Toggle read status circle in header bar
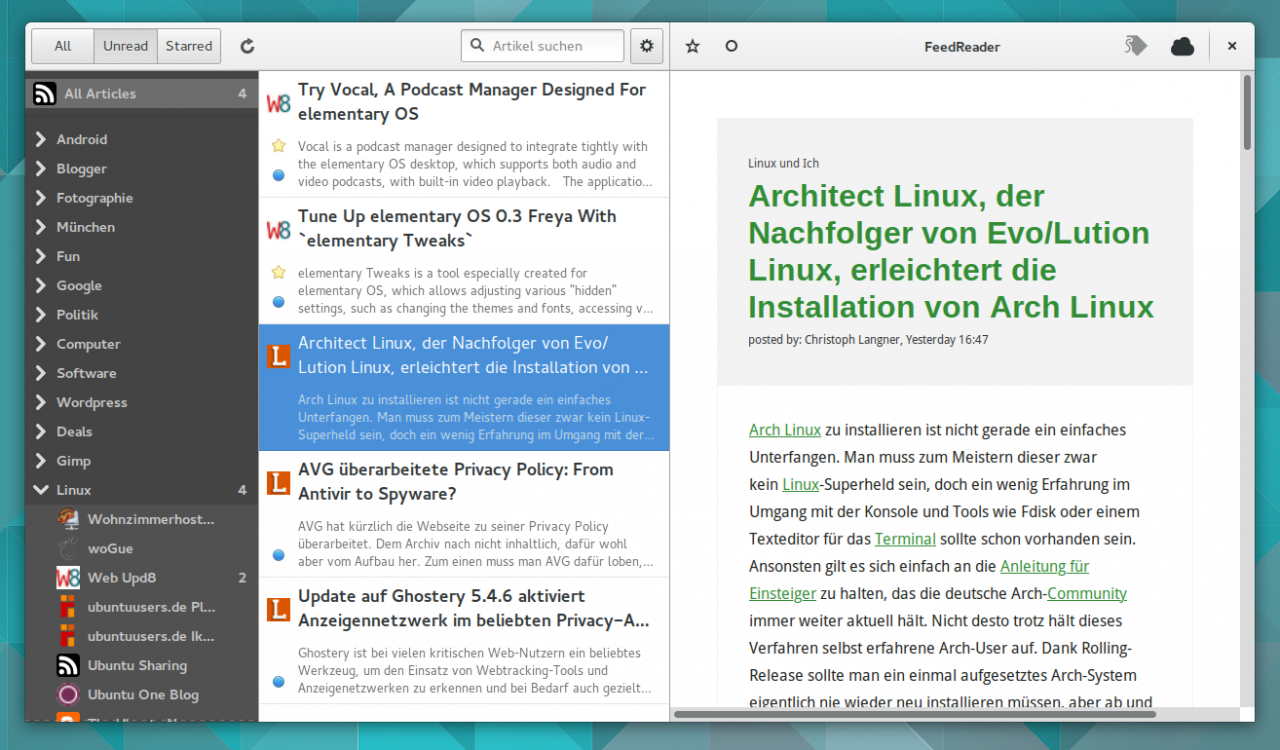 coord(731,46)
